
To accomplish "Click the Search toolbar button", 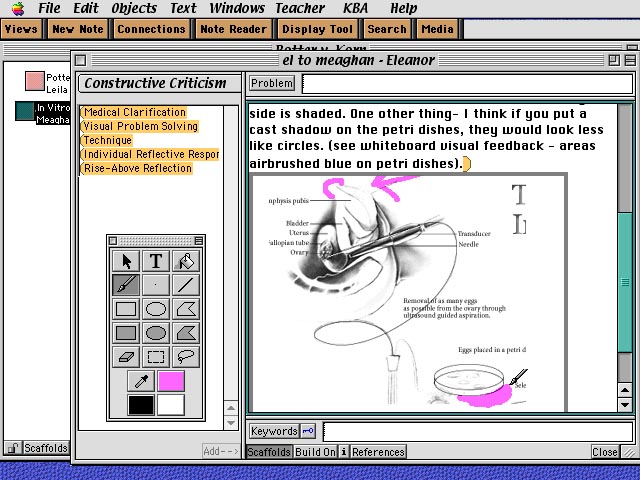I will coord(387,29).
